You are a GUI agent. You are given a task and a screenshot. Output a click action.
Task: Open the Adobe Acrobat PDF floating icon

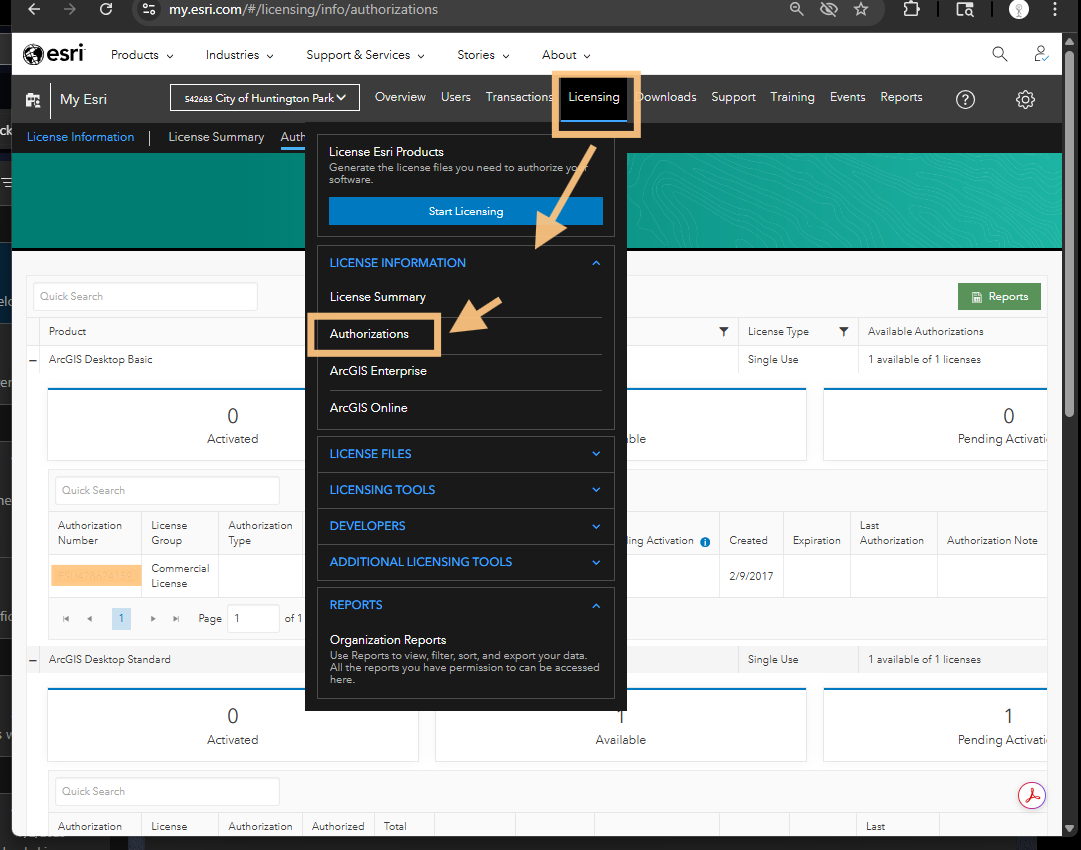tap(1031, 796)
